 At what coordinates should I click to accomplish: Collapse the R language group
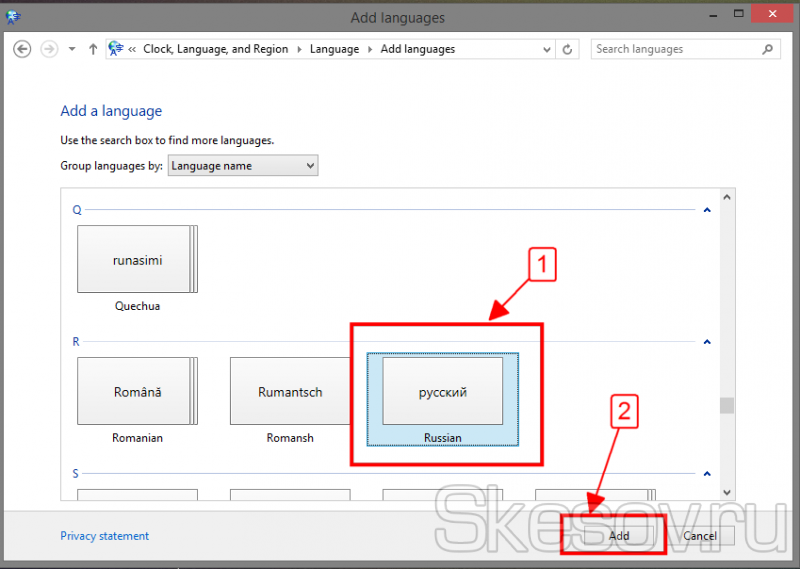pyautogui.click(x=707, y=342)
